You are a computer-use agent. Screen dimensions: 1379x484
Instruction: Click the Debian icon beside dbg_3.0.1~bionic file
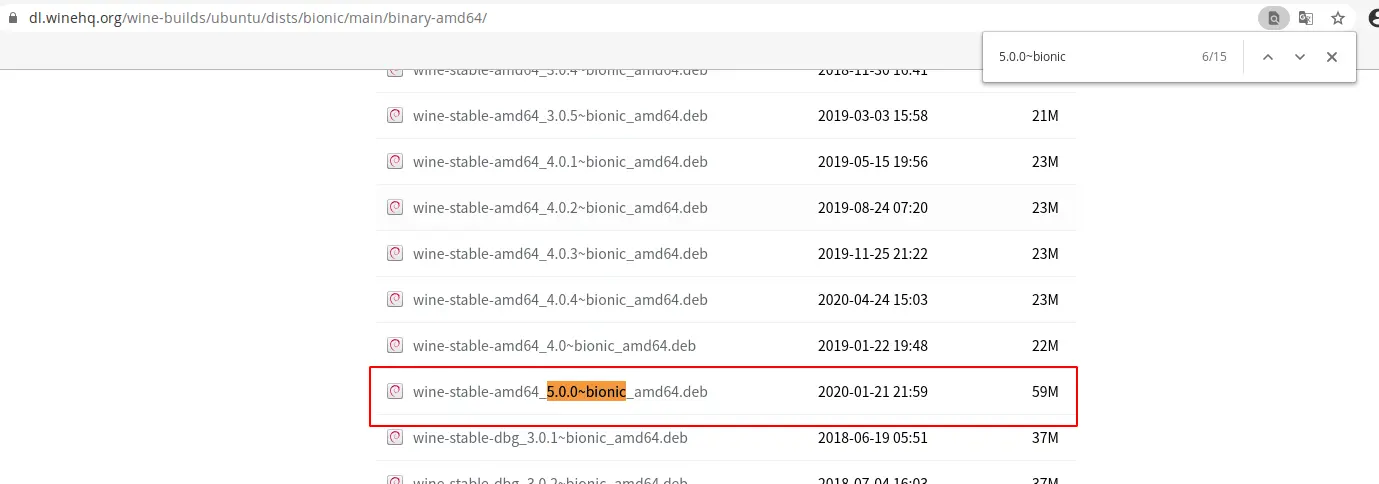point(395,437)
